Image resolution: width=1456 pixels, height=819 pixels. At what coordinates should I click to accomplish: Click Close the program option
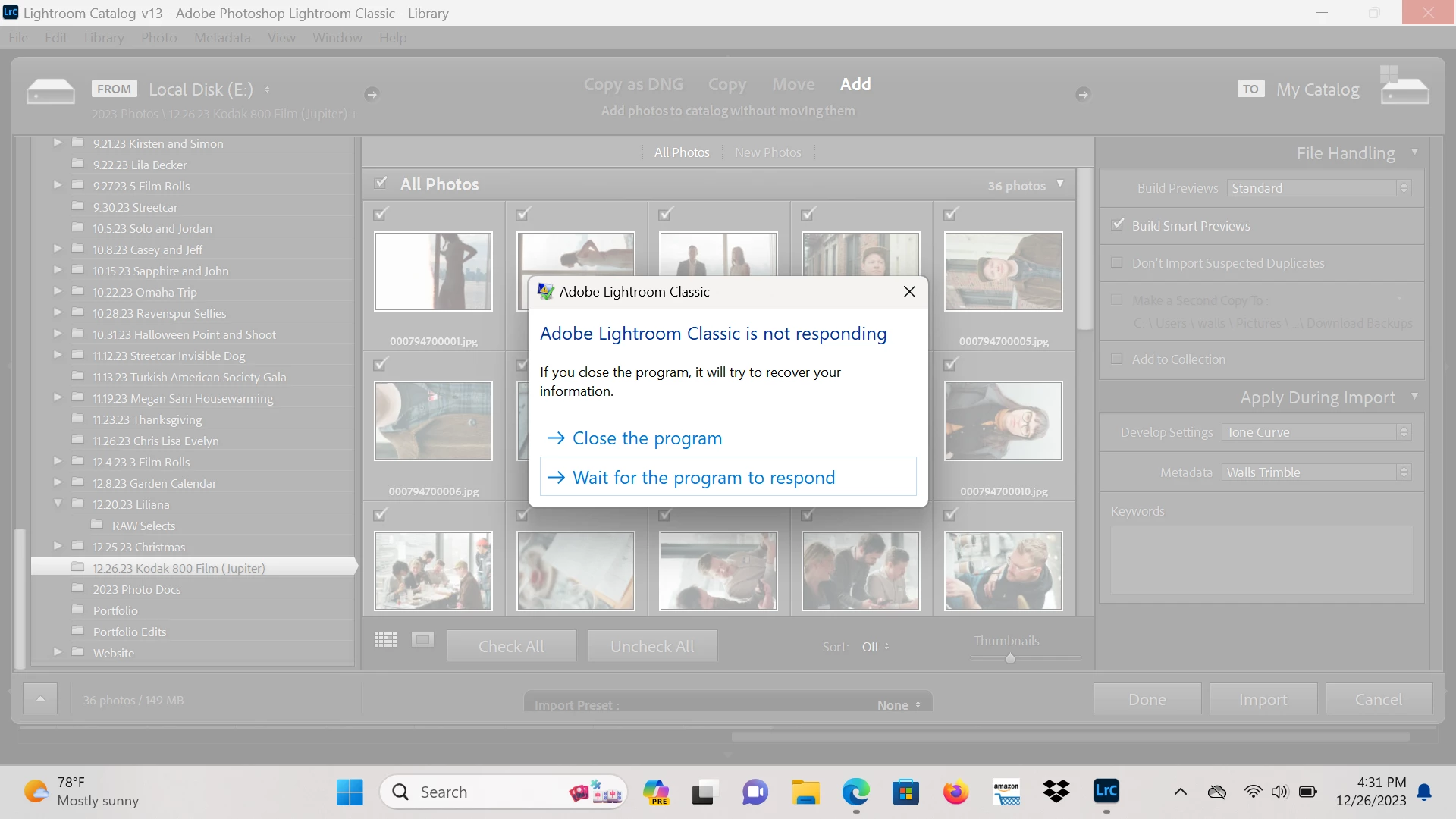[x=646, y=438]
